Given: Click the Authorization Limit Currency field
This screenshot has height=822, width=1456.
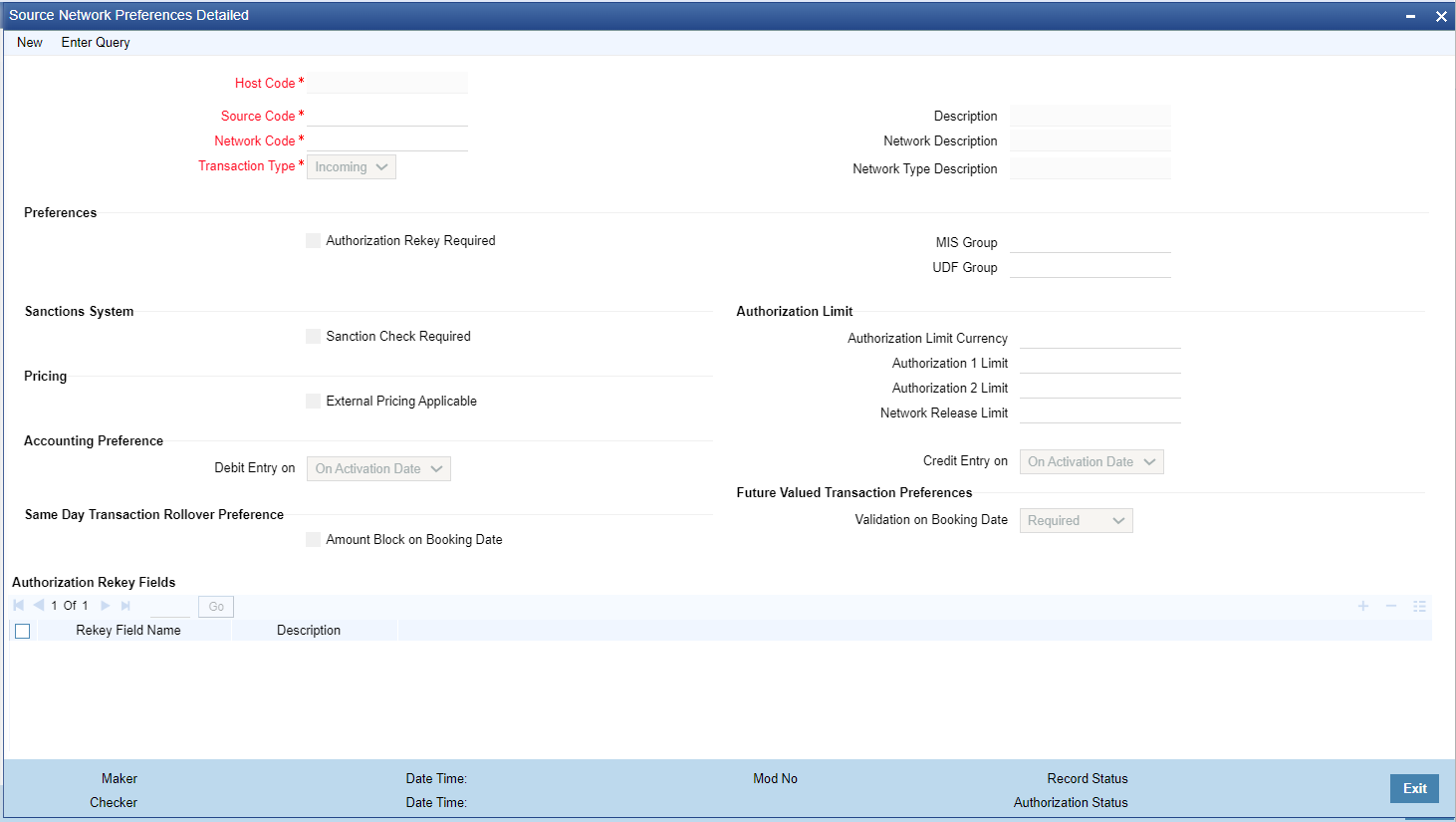Looking at the screenshot, I should (1100, 338).
